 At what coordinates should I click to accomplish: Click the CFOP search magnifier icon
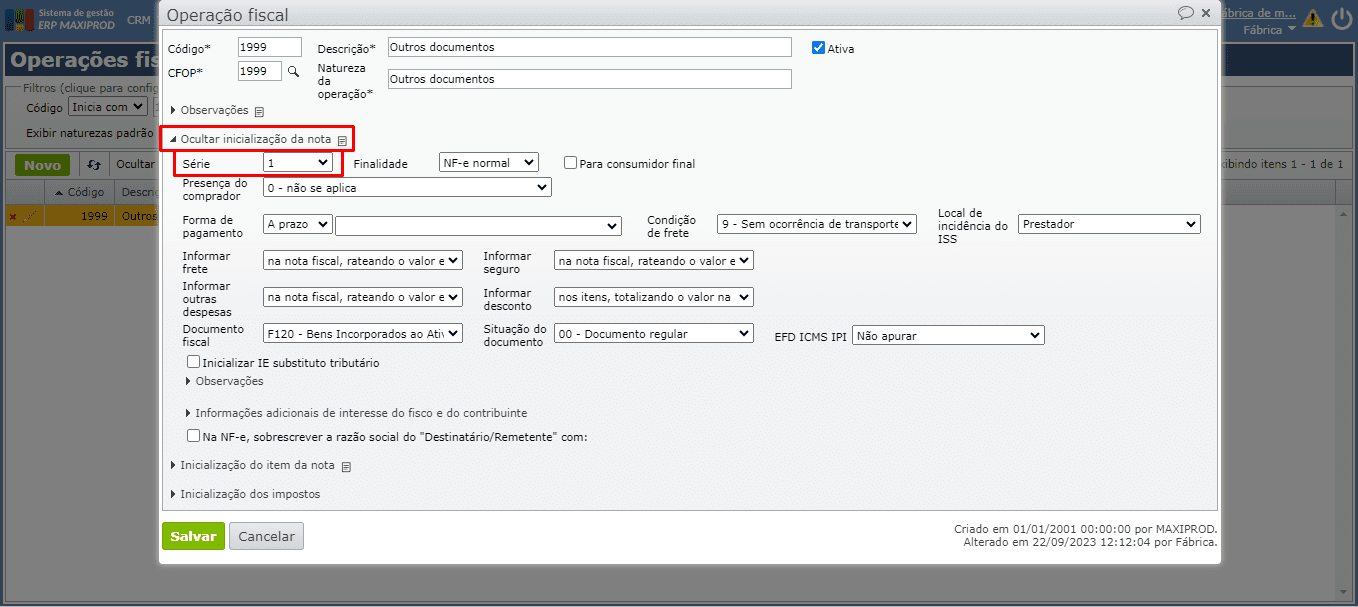pos(293,72)
